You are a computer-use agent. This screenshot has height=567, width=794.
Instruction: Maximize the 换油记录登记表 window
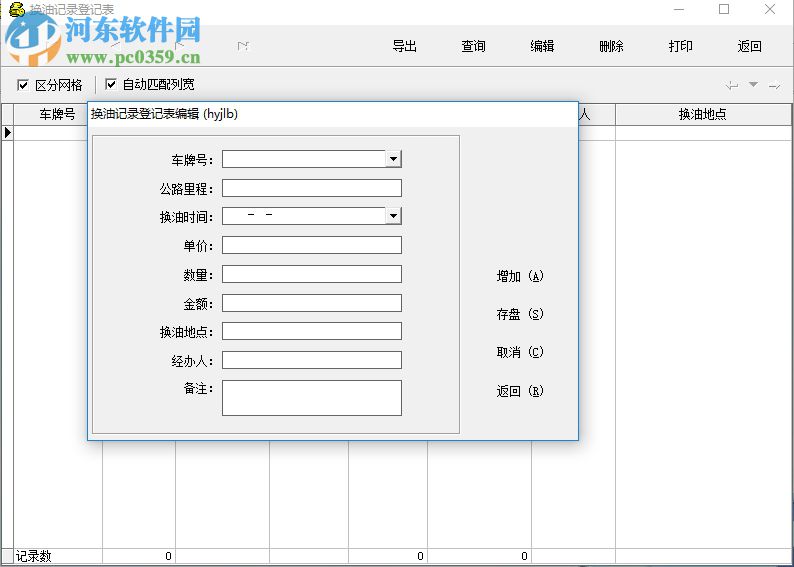pos(724,9)
